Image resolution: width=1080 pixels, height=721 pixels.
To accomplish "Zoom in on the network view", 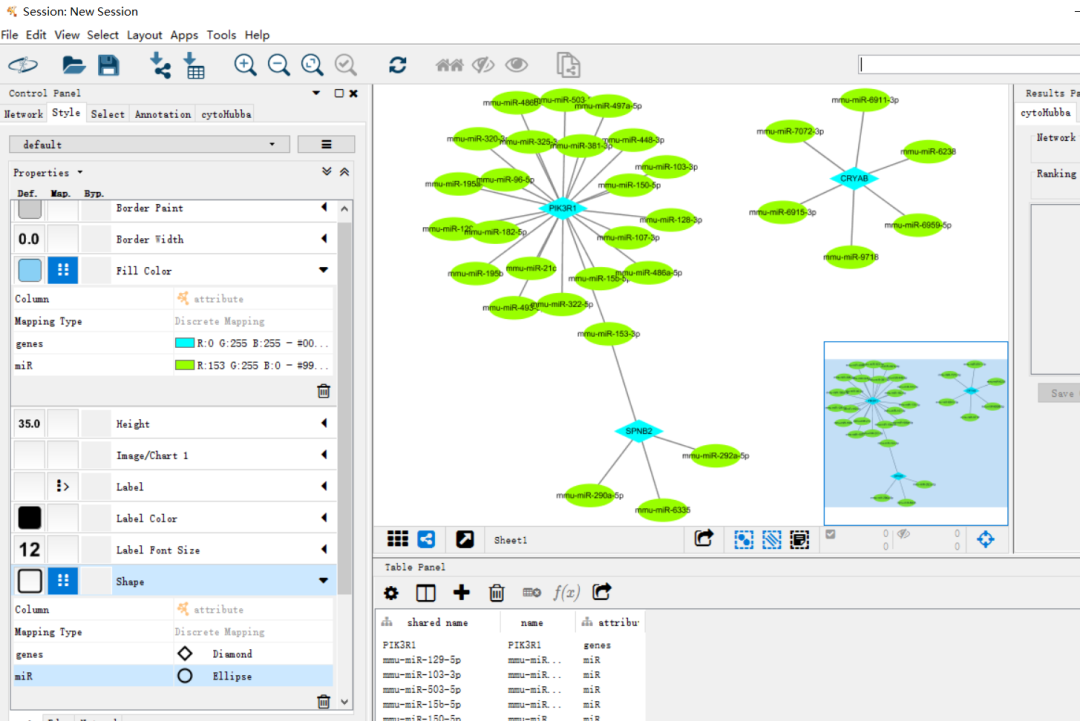I will (x=245, y=64).
